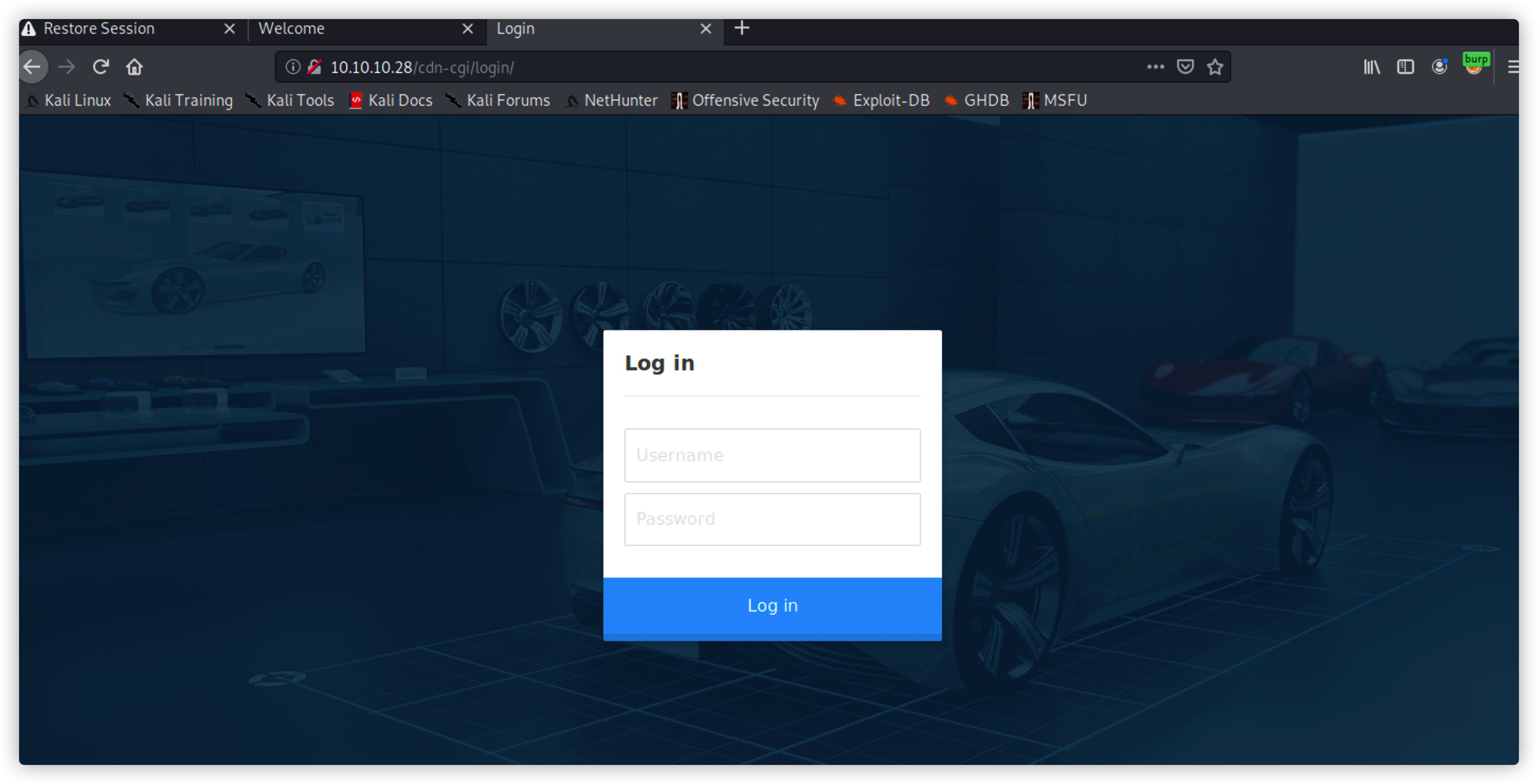Toggle the sidebar view icon
The image size is (1538, 784).
tap(1406, 67)
